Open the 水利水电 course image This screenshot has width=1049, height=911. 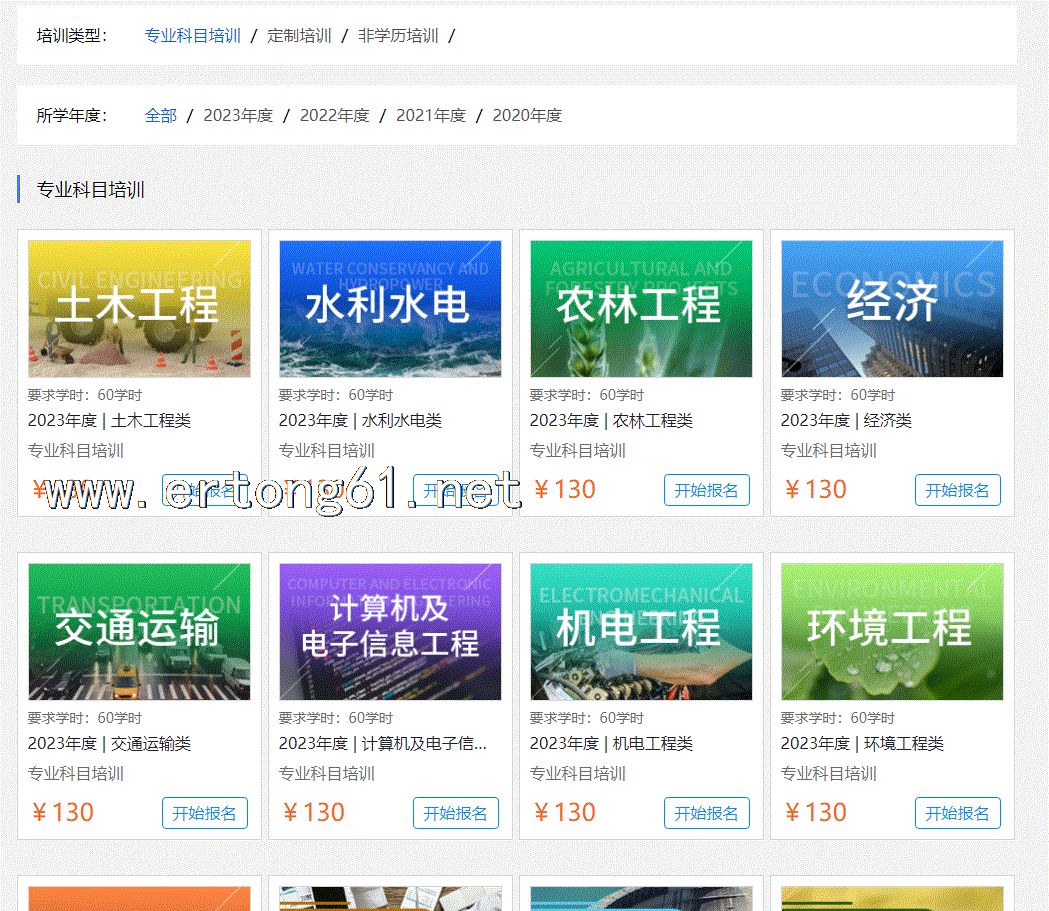pos(390,308)
